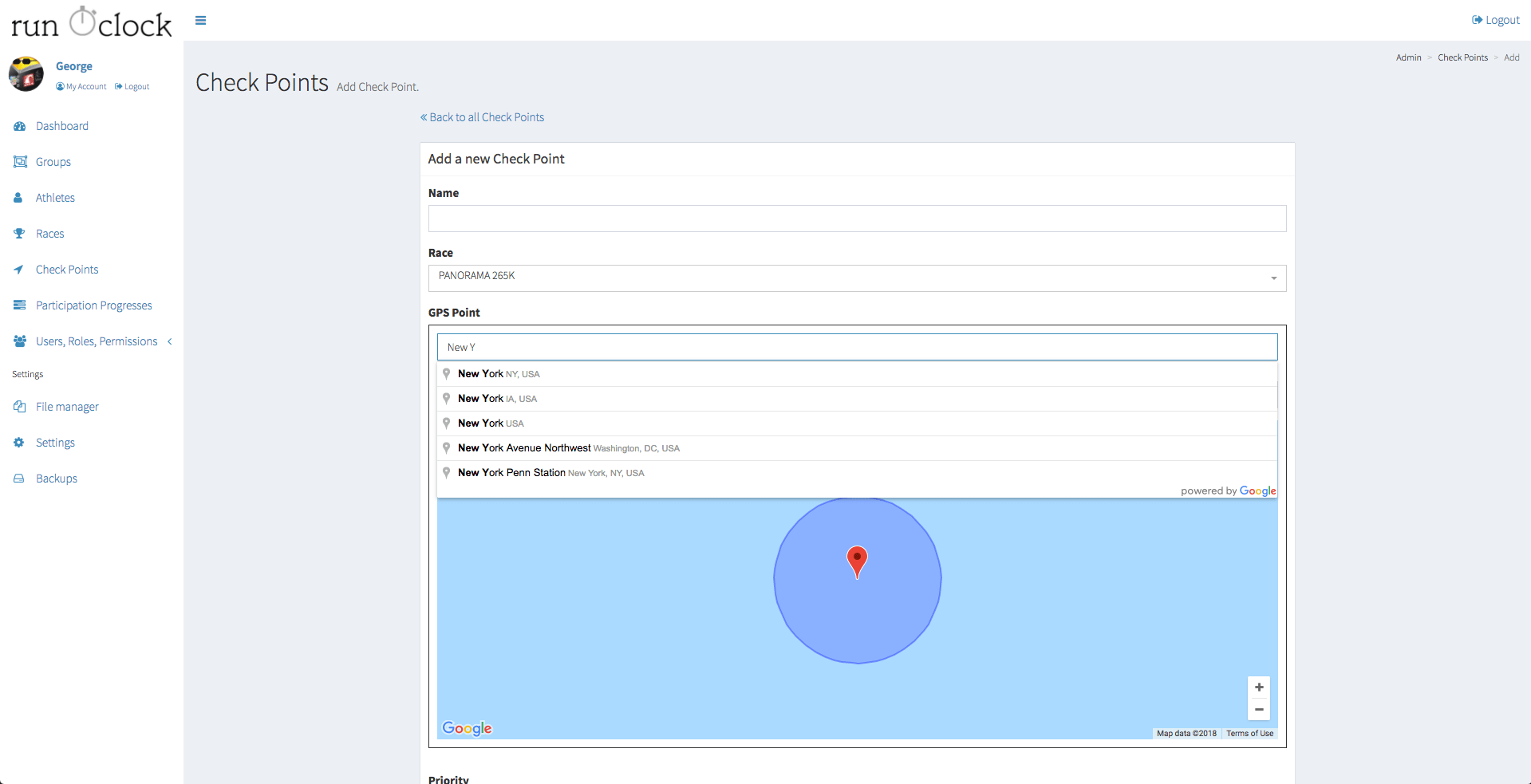
Task: Click the Participation Progresses list icon
Action: [x=20, y=305]
